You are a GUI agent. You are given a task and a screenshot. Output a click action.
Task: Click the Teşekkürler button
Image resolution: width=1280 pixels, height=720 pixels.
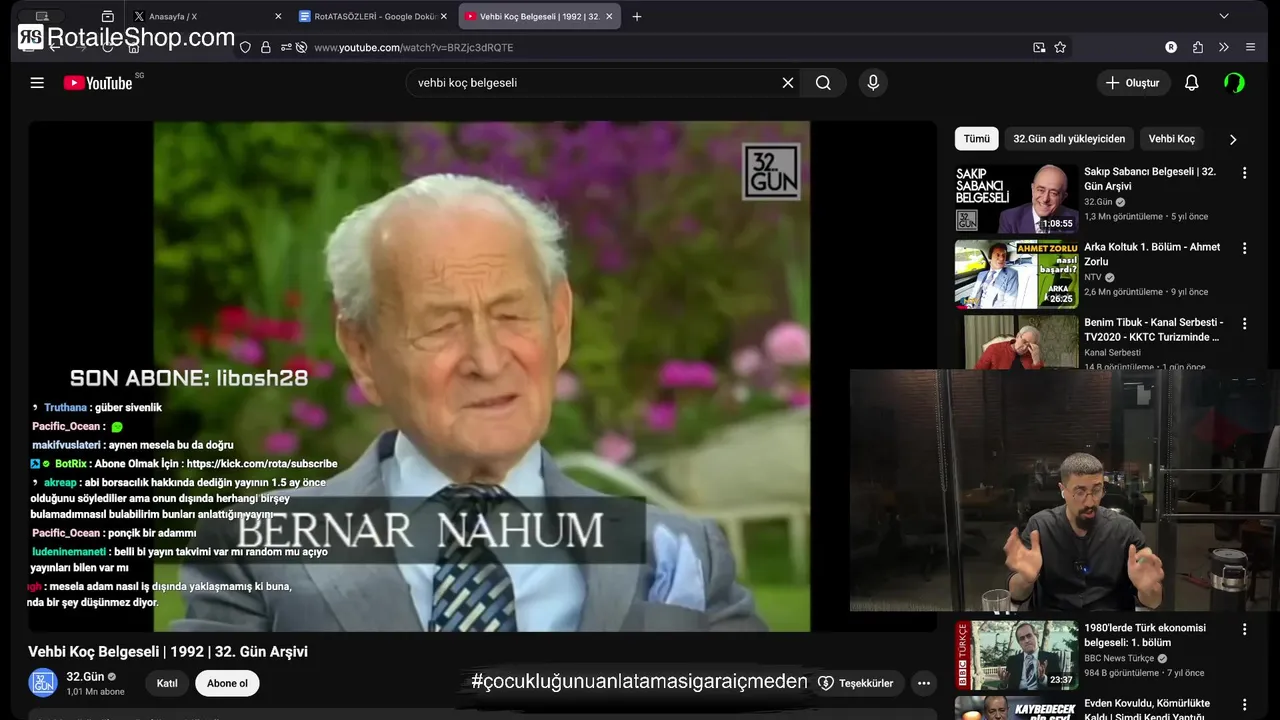856,683
